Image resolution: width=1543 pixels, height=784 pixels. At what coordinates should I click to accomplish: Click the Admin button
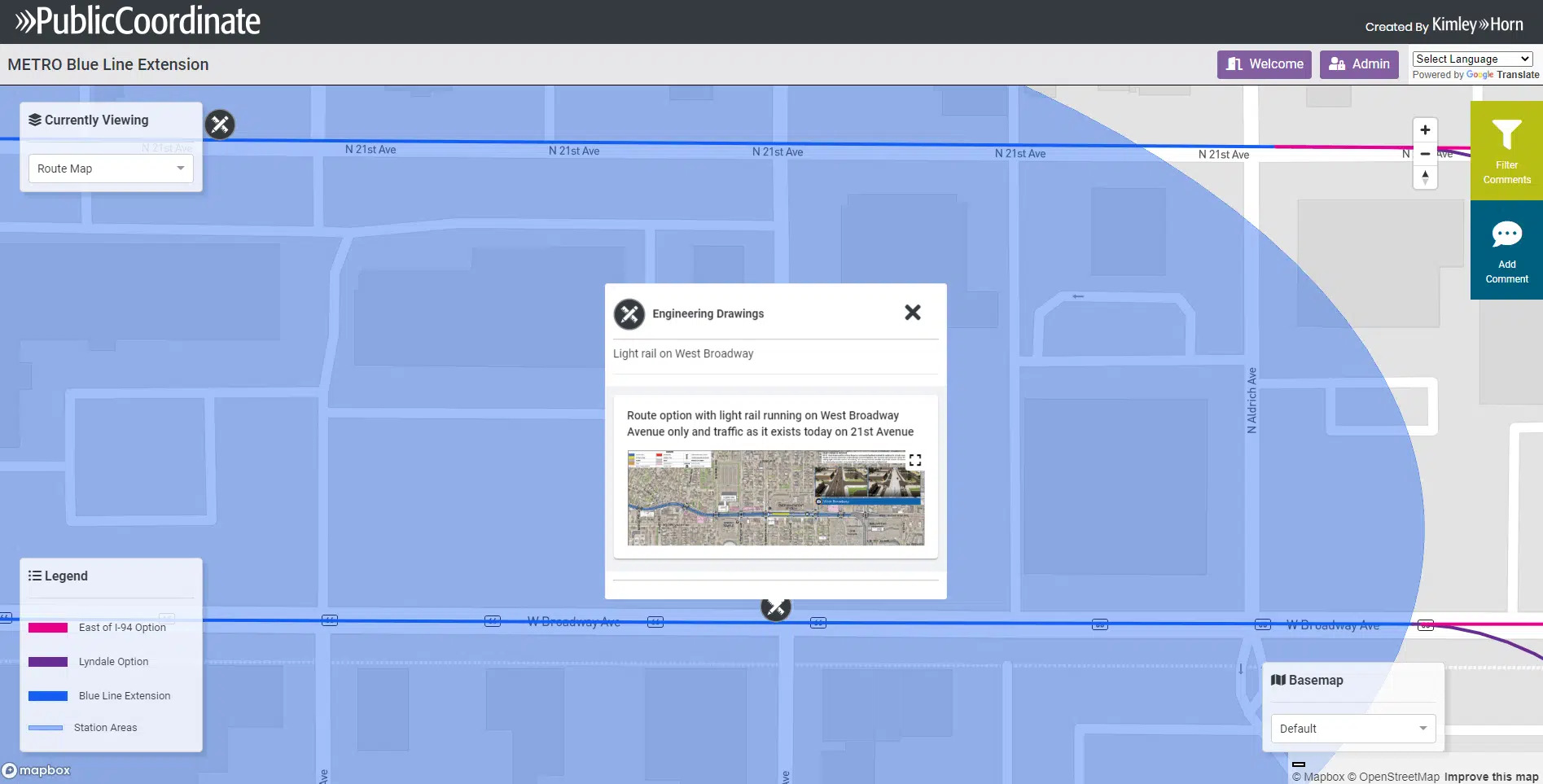[1359, 64]
